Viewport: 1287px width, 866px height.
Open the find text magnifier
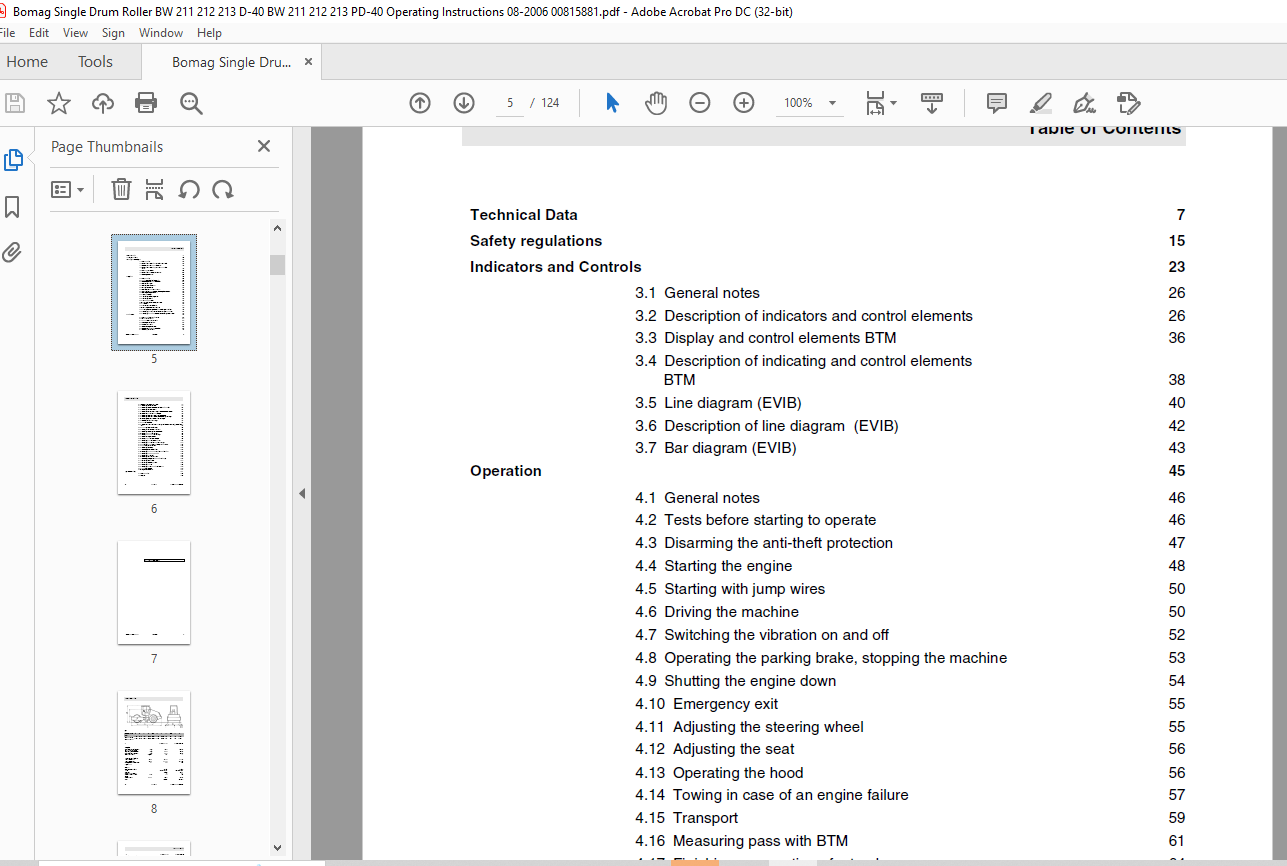pos(191,103)
